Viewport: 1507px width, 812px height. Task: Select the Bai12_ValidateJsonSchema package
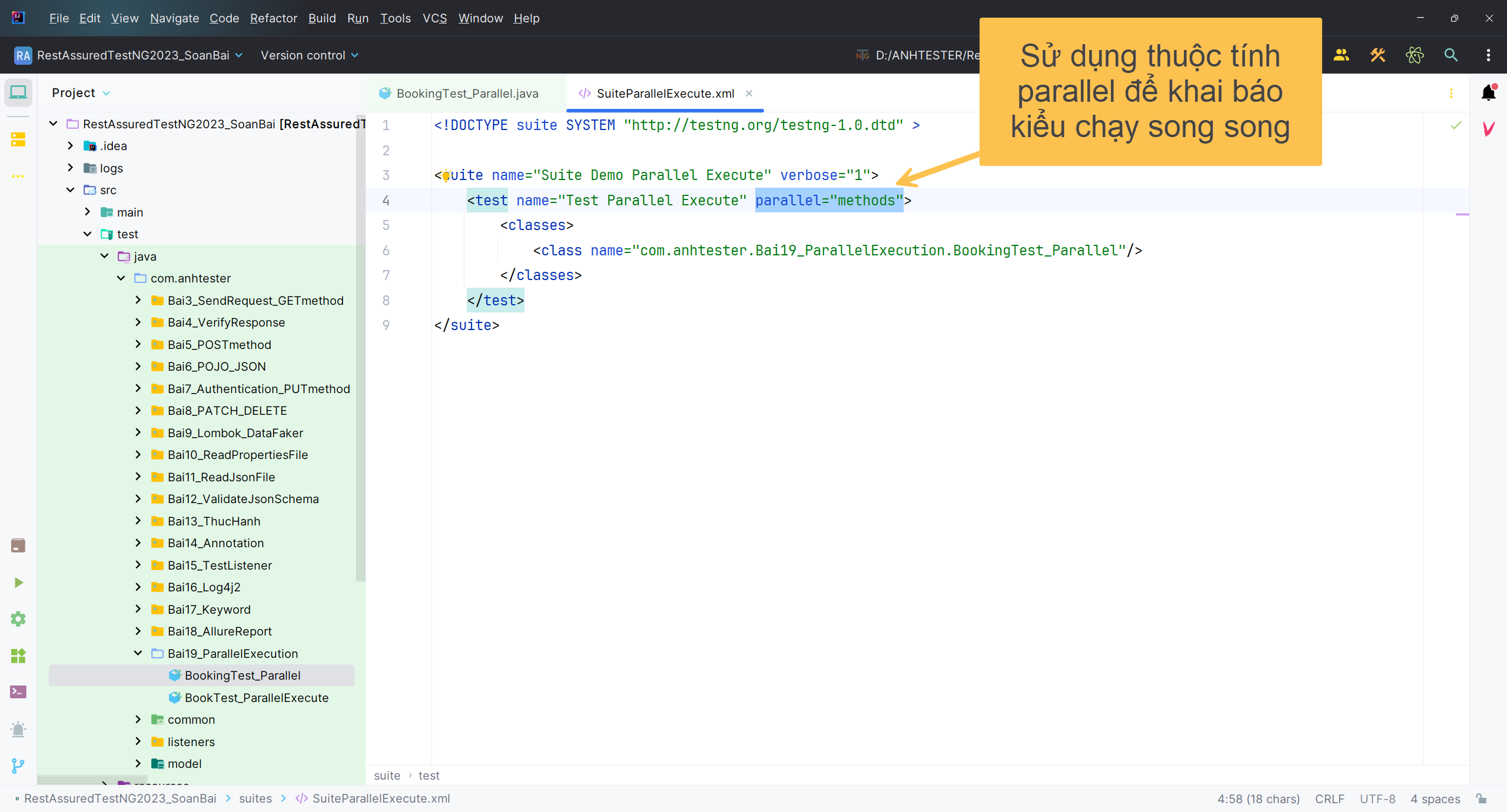(x=243, y=499)
